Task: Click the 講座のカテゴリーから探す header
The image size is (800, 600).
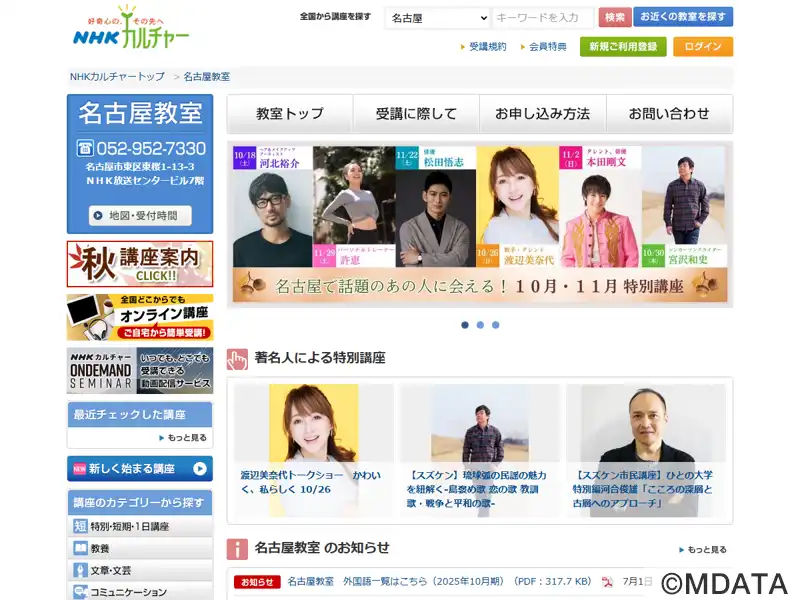Action: (140, 503)
